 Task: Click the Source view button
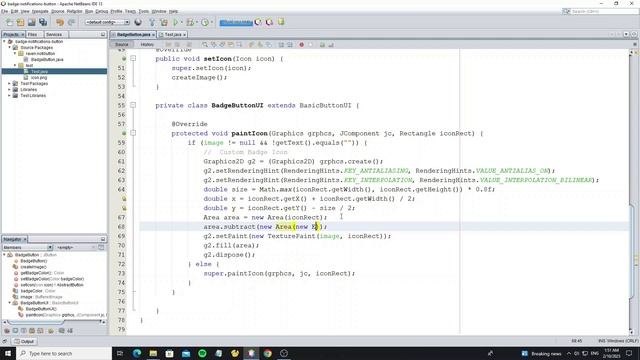tap(122, 44)
